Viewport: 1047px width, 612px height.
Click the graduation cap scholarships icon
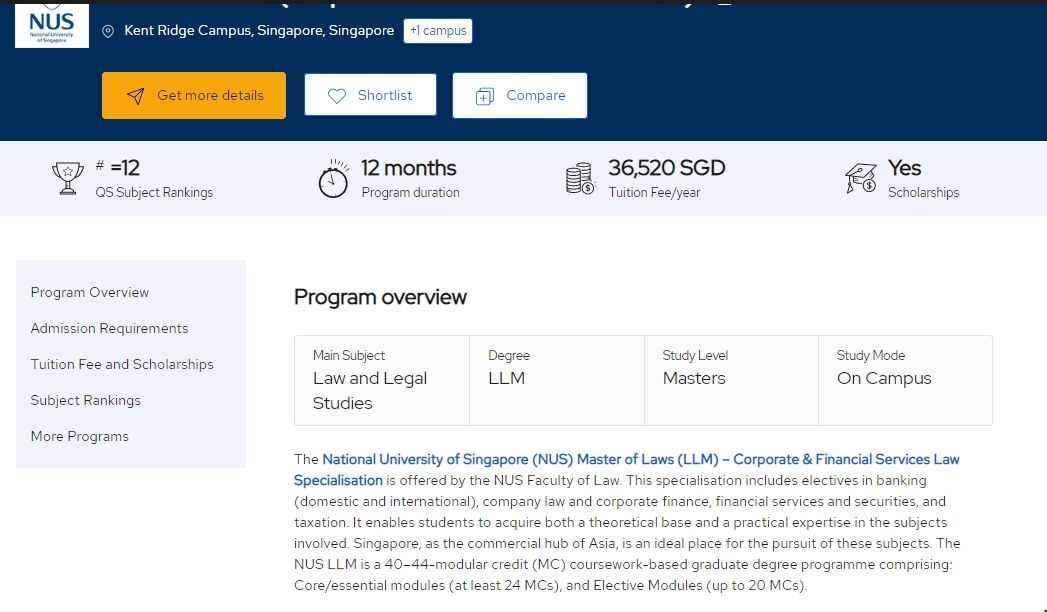pyautogui.click(x=860, y=179)
